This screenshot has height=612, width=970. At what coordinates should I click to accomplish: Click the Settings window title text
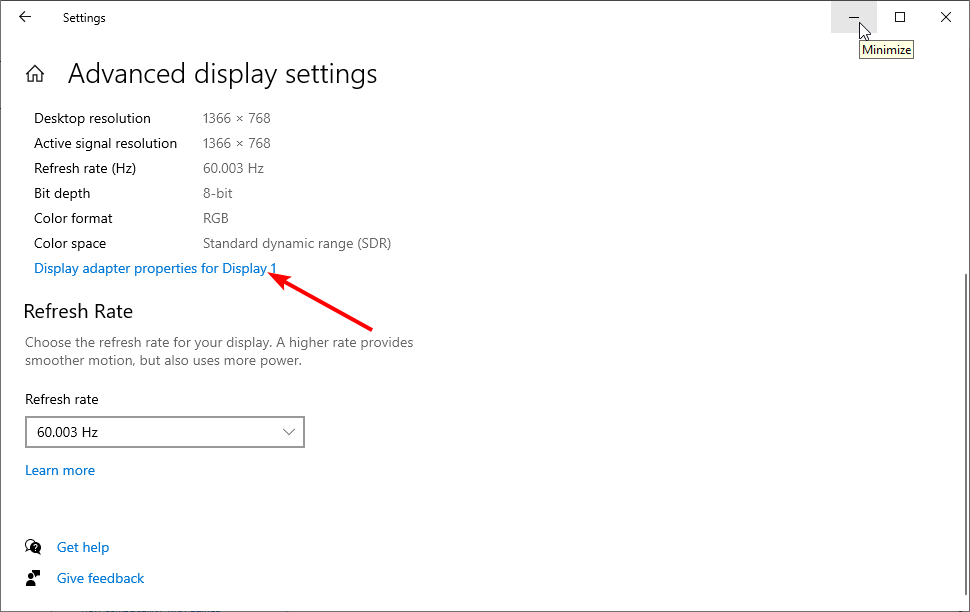point(84,18)
